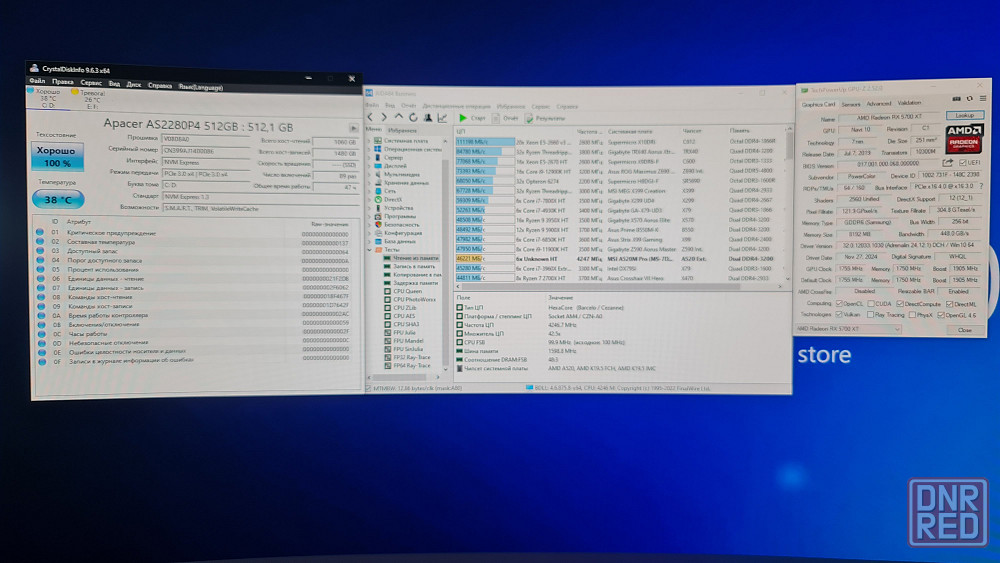Select Чтение из памяти test
This screenshot has height=563, width=1000.
coord(411,258)
